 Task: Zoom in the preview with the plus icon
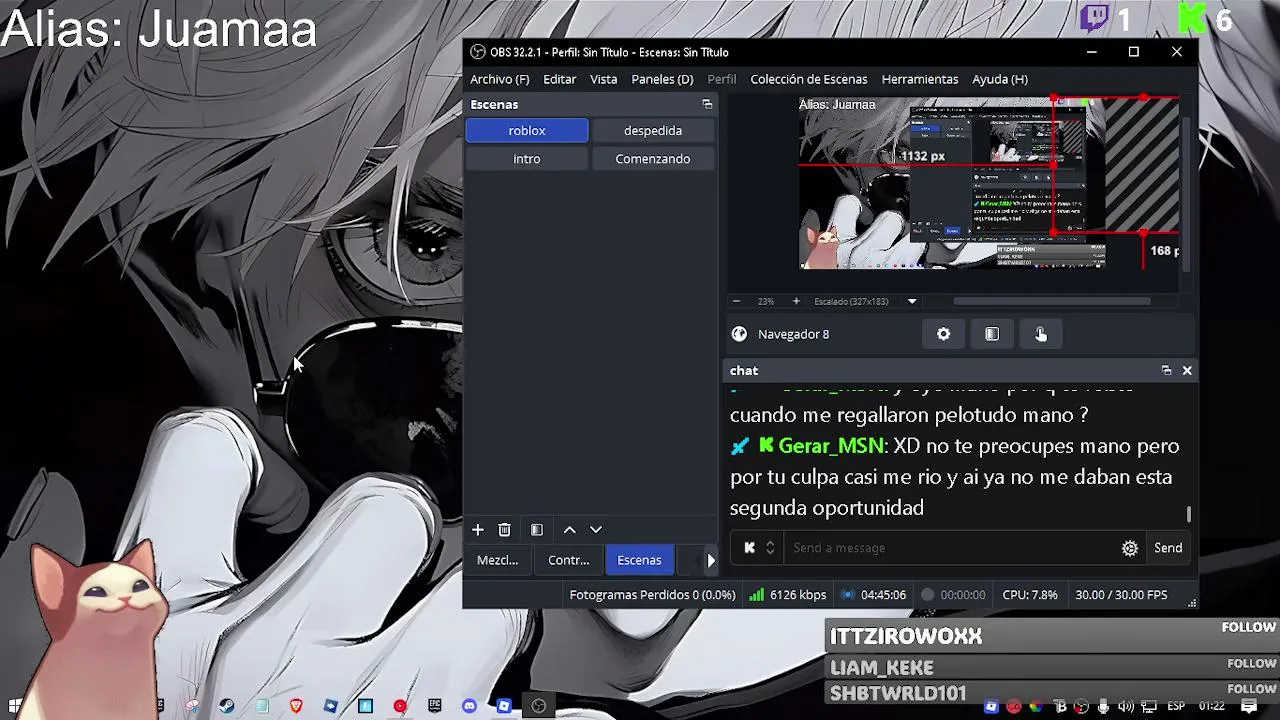[796, 301]
